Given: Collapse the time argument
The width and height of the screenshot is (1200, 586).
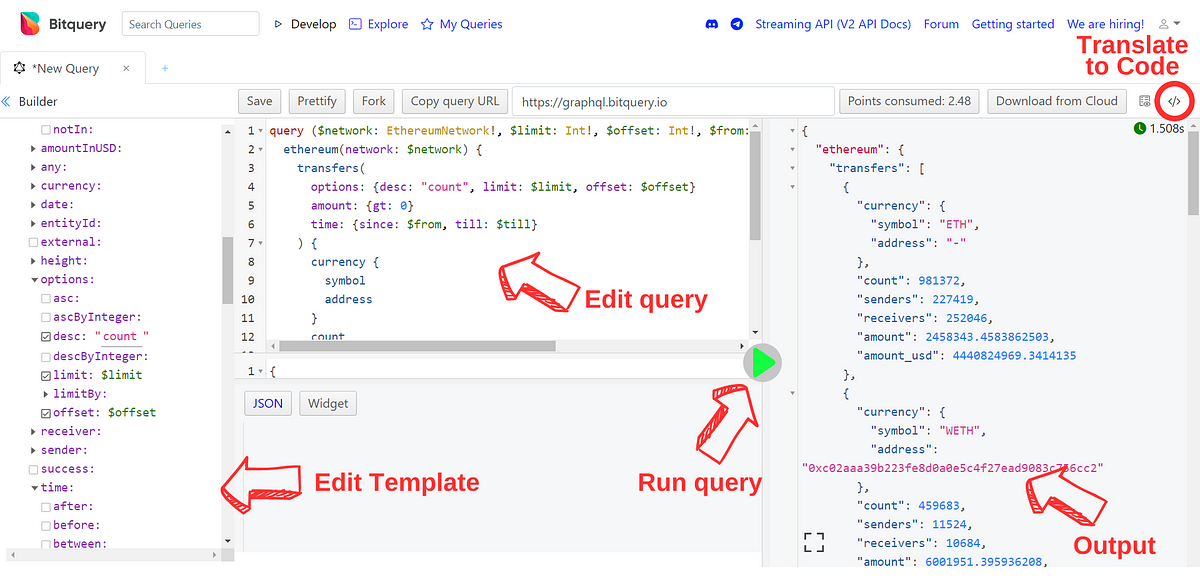Looking at the screenshot, I should pos(33,488).
